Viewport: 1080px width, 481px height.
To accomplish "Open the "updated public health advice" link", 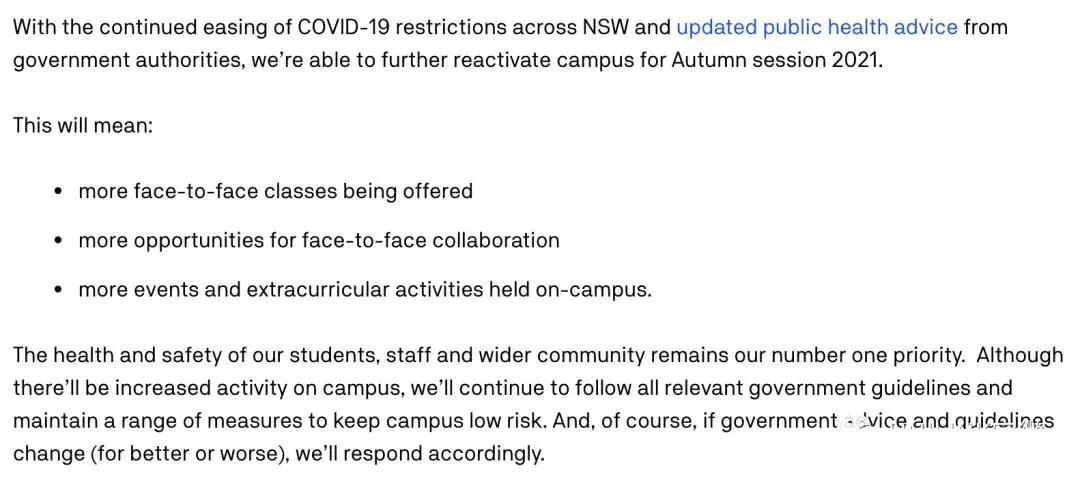I will point(817,27).
